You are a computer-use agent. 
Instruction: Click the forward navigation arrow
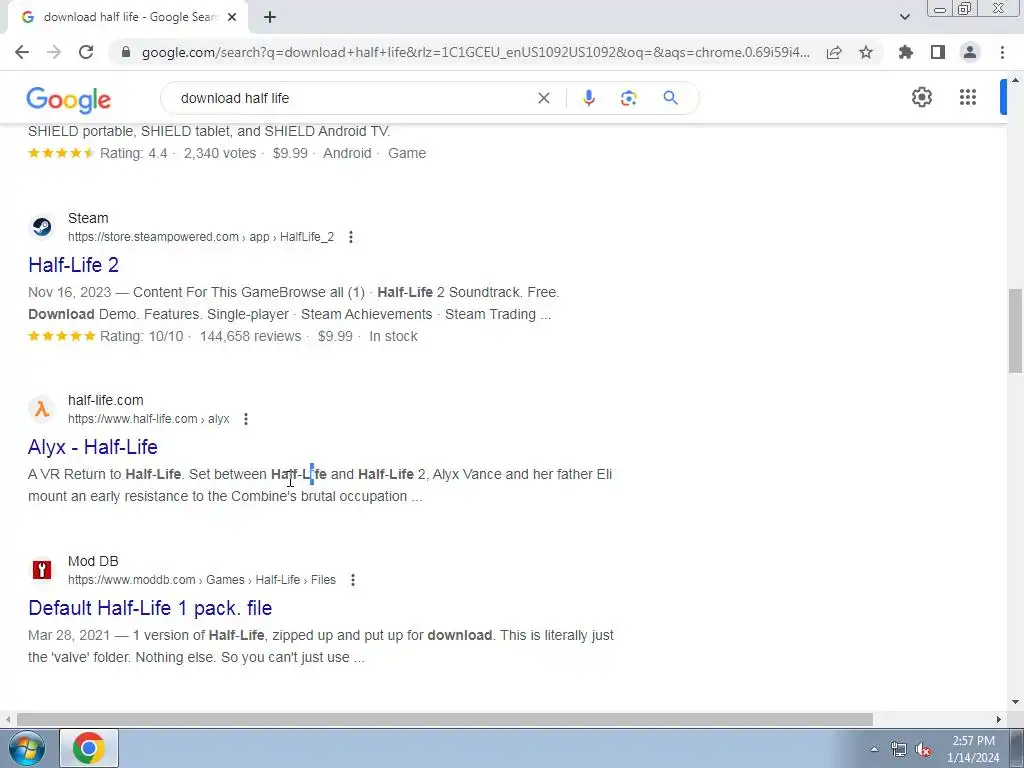[54, 52]
